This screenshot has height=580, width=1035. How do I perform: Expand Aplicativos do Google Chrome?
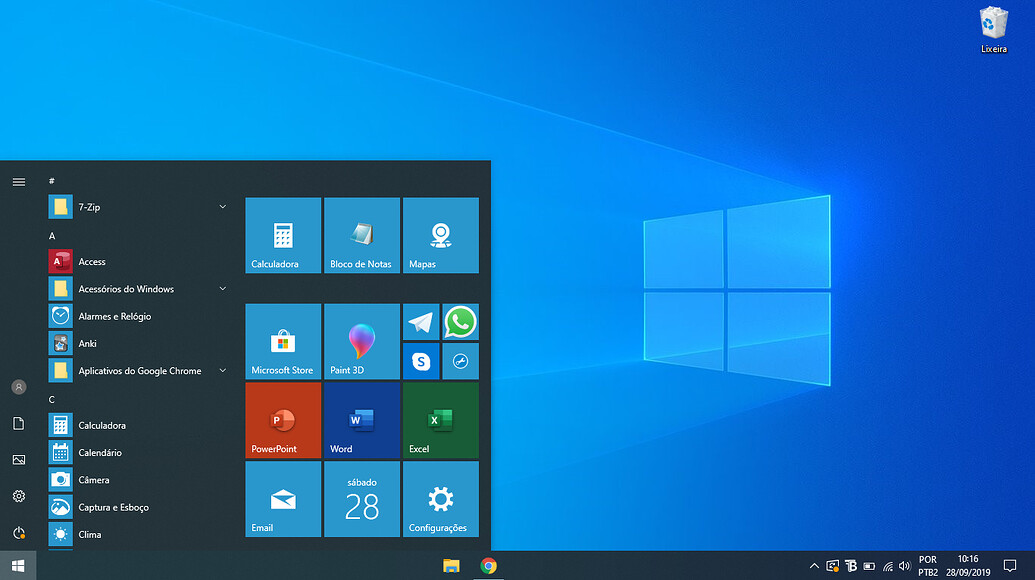pyautogui.click(x=222, y=370)
